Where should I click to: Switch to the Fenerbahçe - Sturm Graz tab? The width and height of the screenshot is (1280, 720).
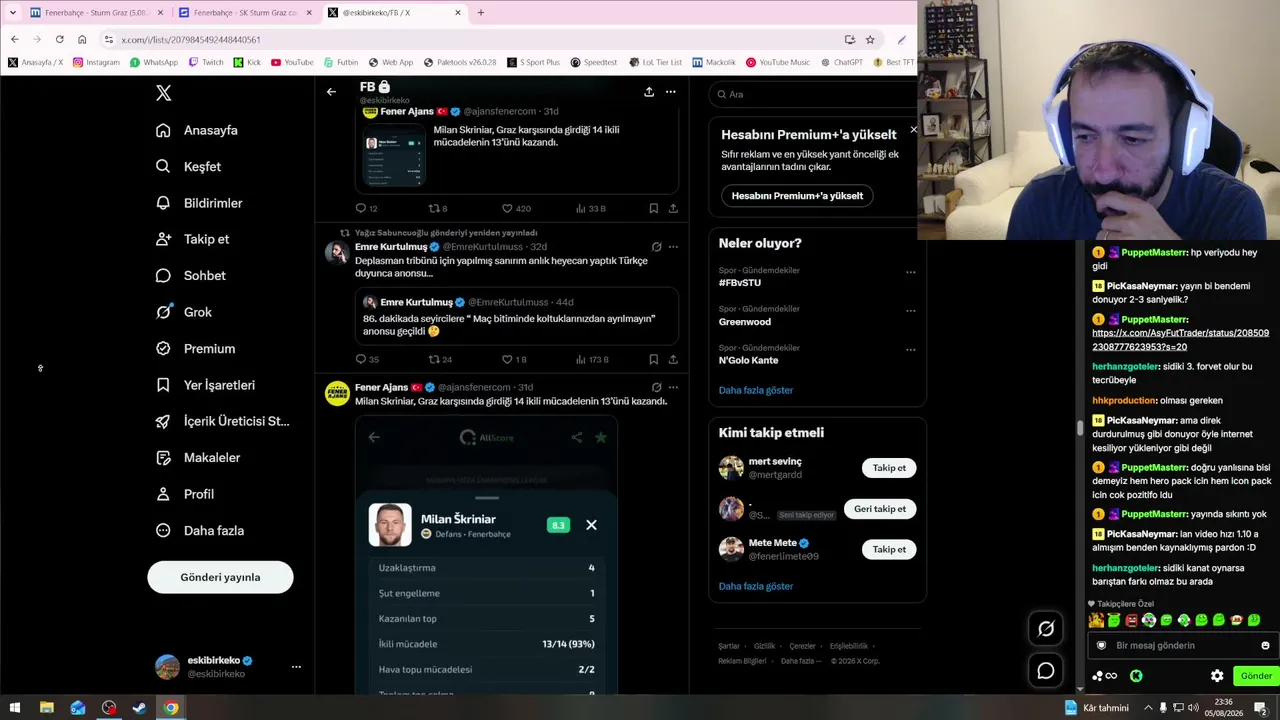[96, 13]
